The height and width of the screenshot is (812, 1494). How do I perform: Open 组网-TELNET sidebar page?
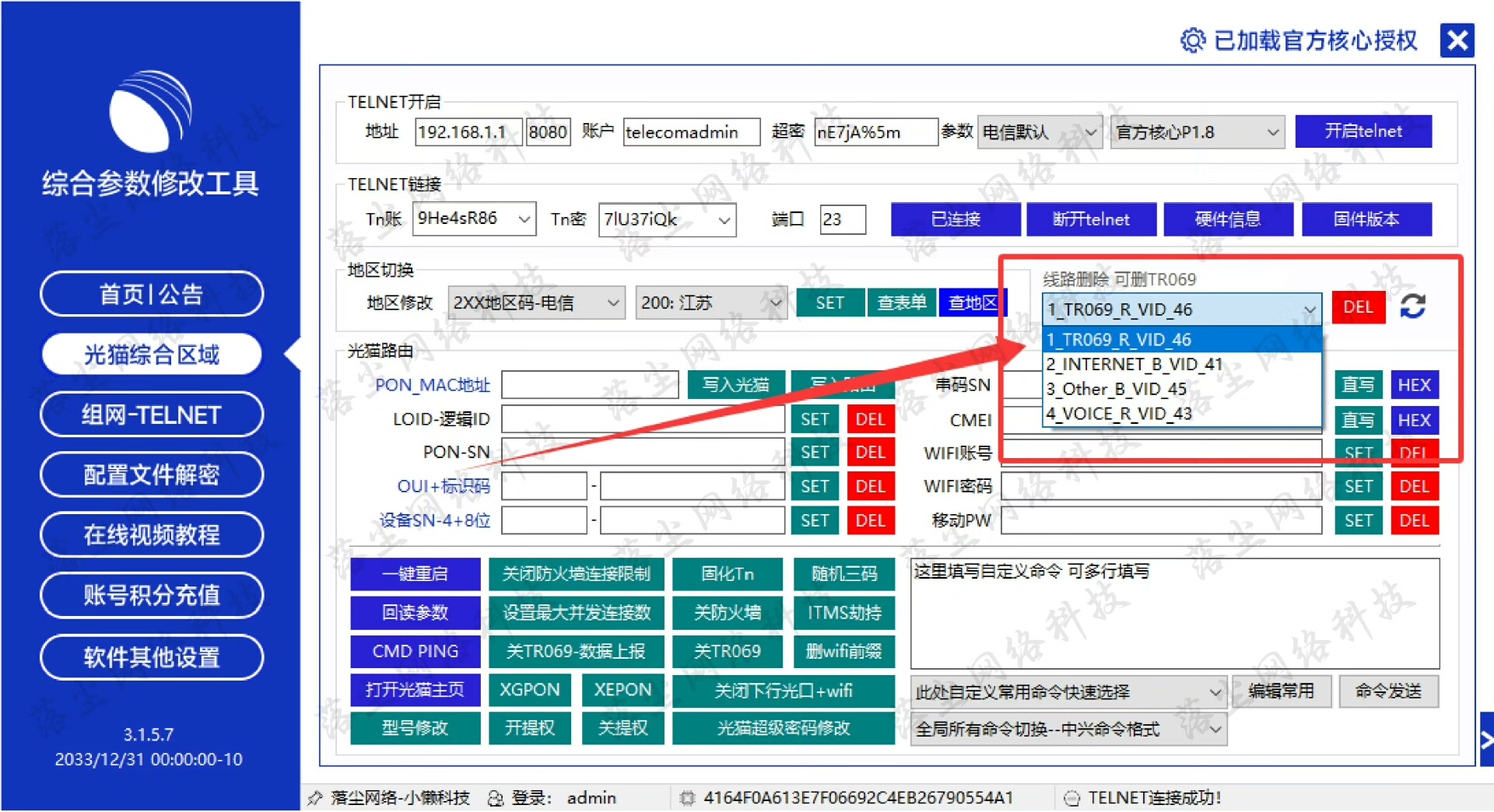pos(152,415)
